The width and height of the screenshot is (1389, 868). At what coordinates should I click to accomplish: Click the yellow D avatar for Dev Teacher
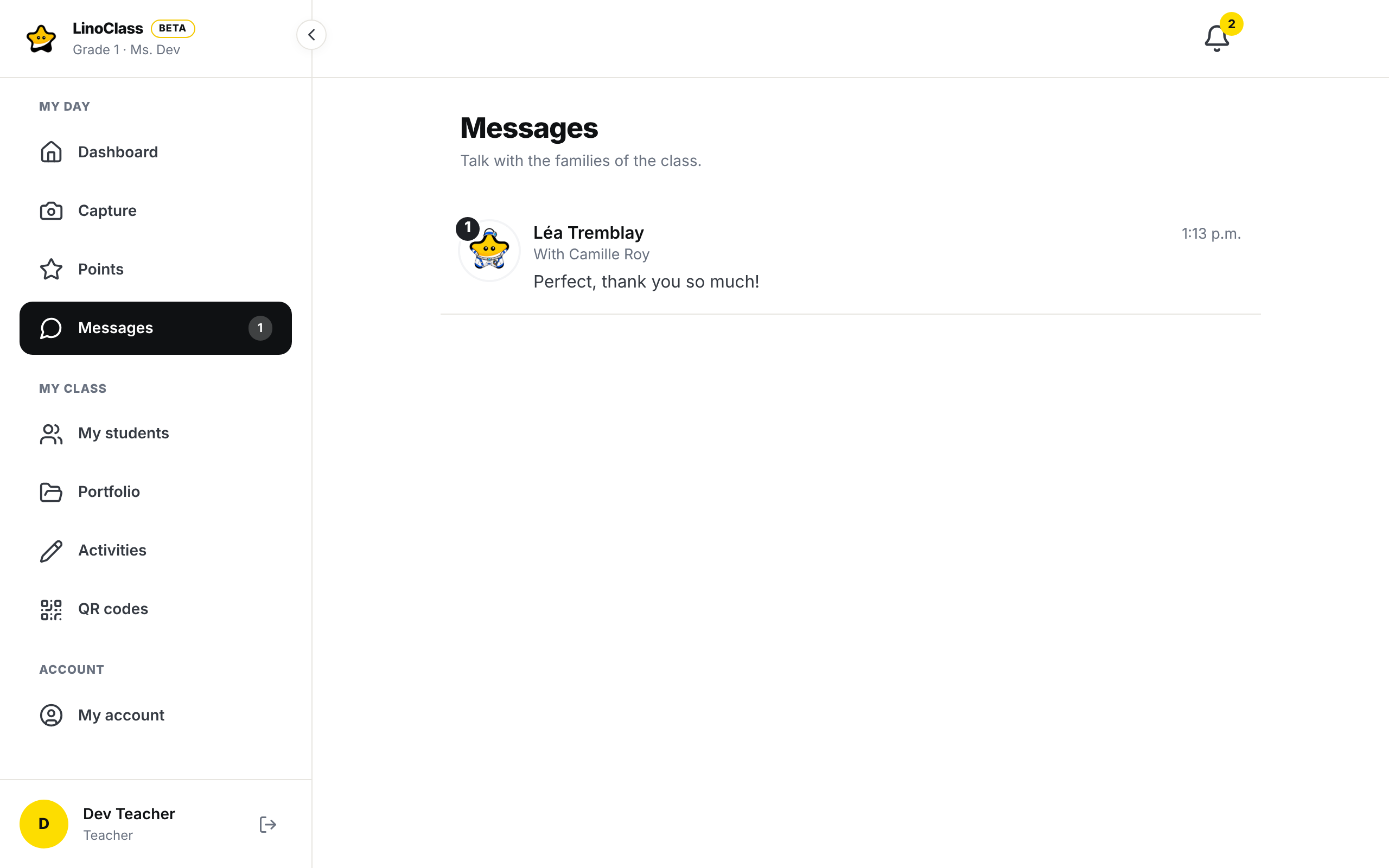point(43,824)
